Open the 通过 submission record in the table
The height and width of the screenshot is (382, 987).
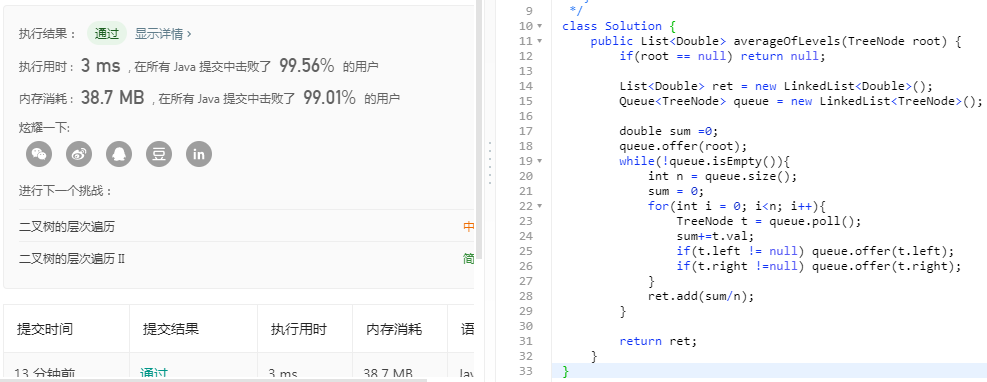(x=154, y=374)
